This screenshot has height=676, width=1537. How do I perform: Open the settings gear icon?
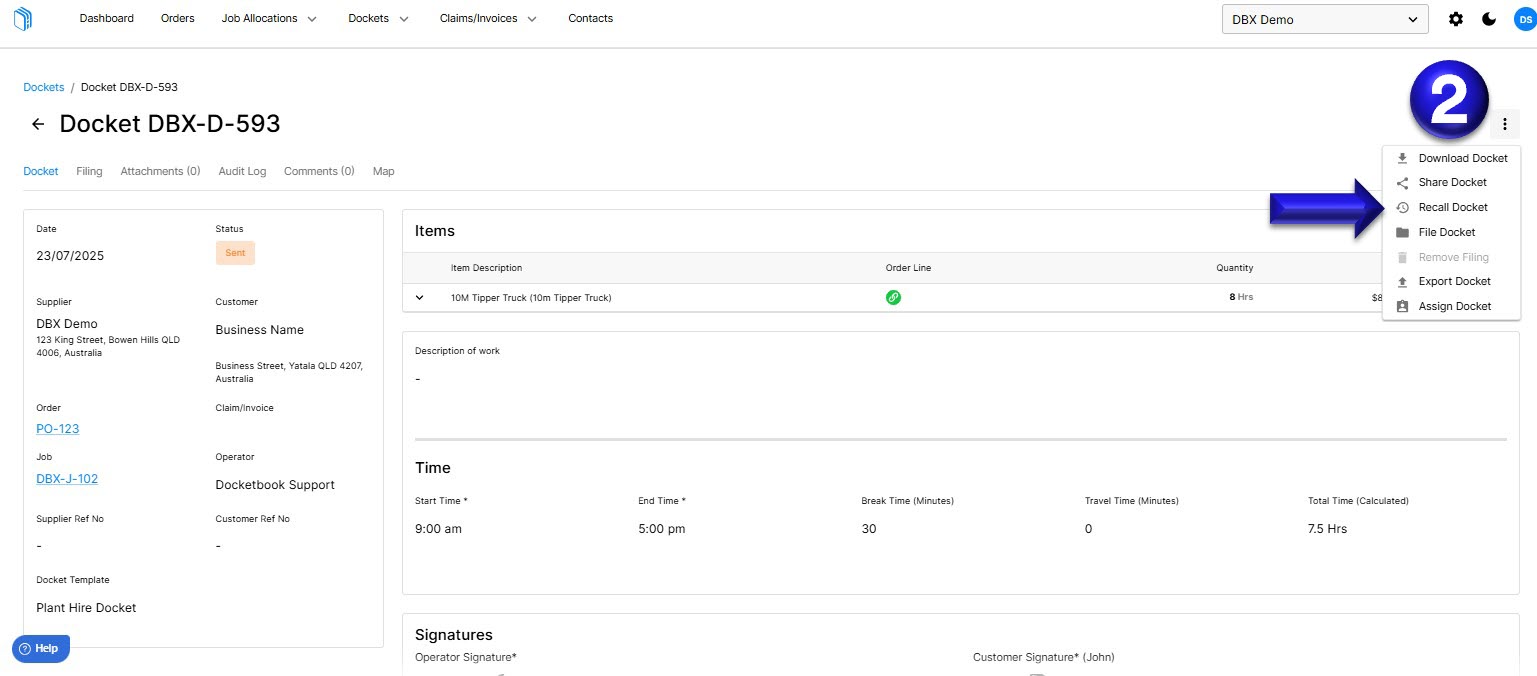pos(1456,19)
